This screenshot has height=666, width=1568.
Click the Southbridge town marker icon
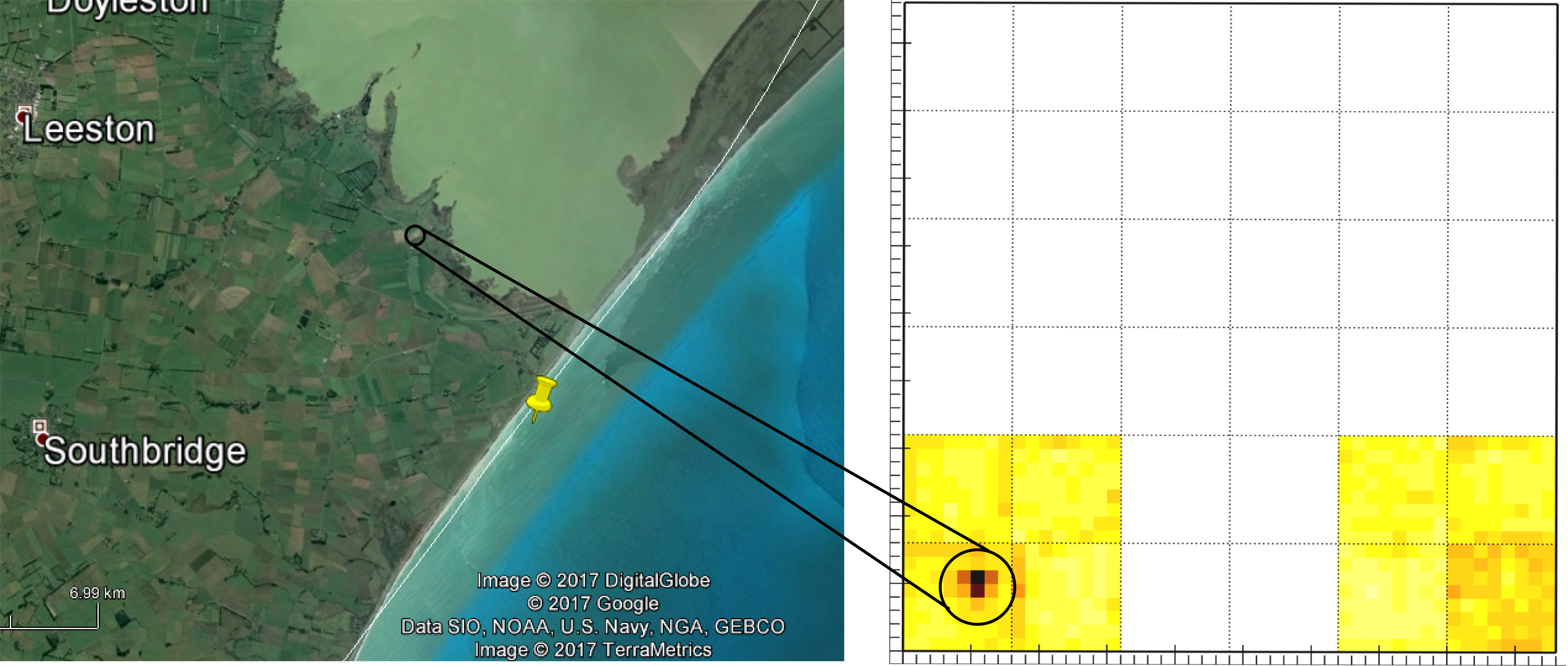[x=40, y=431]
